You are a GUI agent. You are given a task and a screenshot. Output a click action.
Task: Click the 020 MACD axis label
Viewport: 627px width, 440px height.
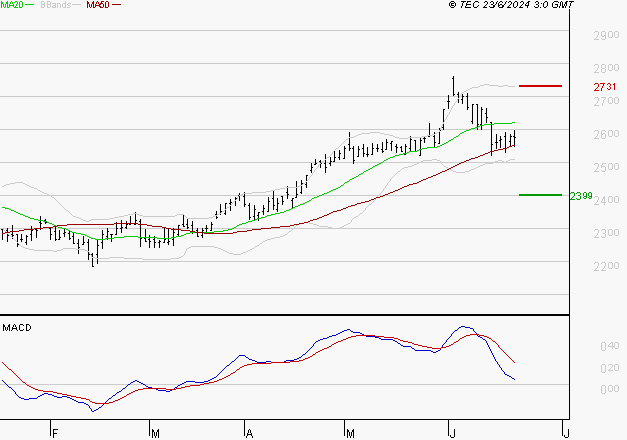point(610,368)
